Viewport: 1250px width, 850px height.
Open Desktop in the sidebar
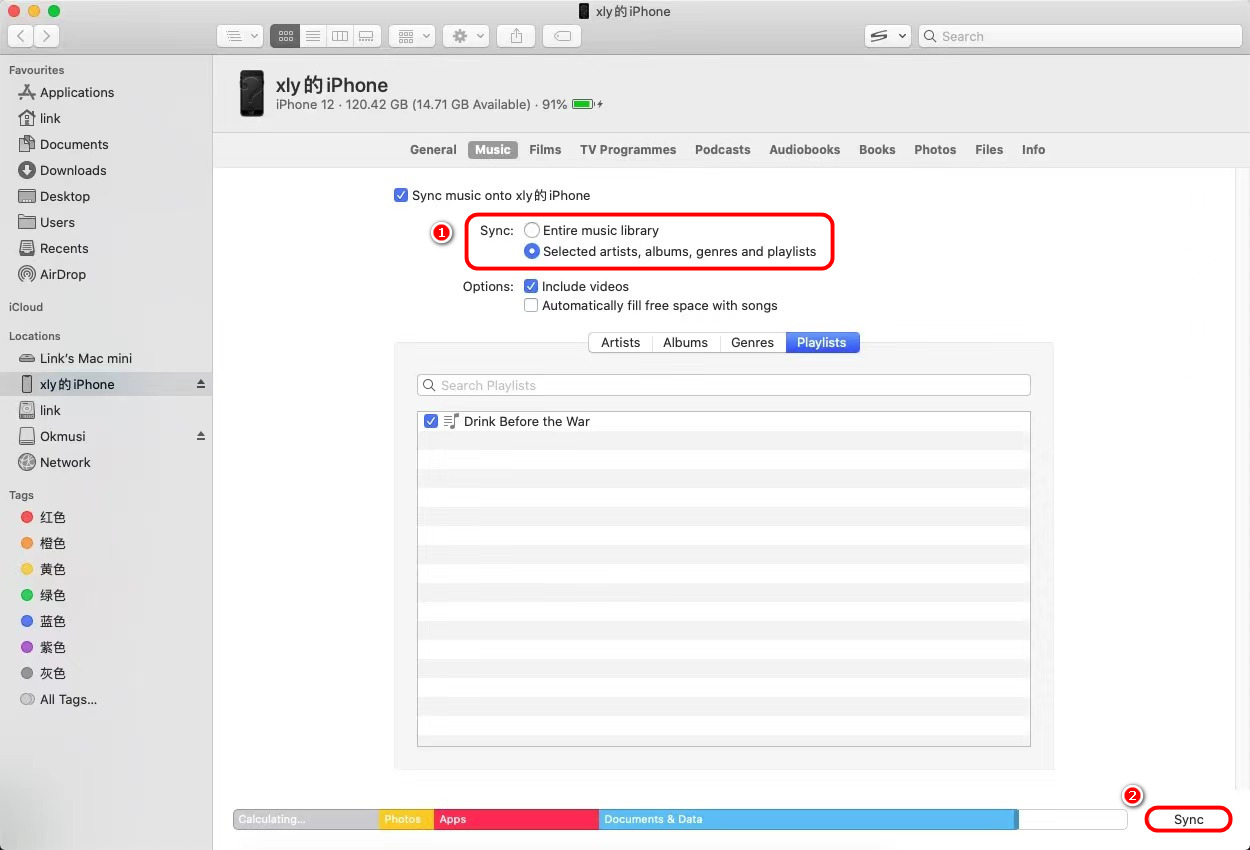(x=65, y=196)
